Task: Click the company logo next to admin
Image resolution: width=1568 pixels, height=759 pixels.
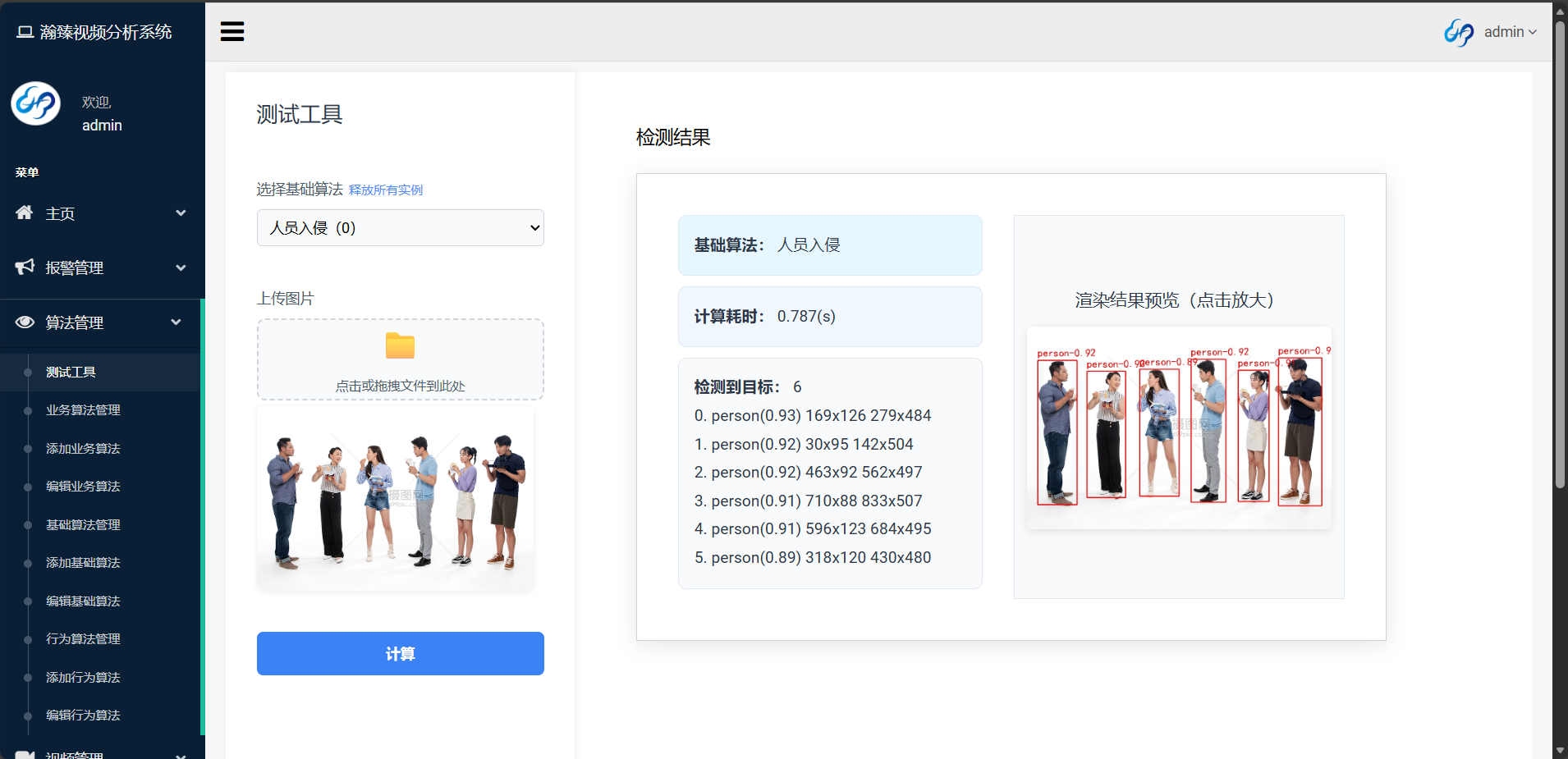Action: click(1459, 32)
